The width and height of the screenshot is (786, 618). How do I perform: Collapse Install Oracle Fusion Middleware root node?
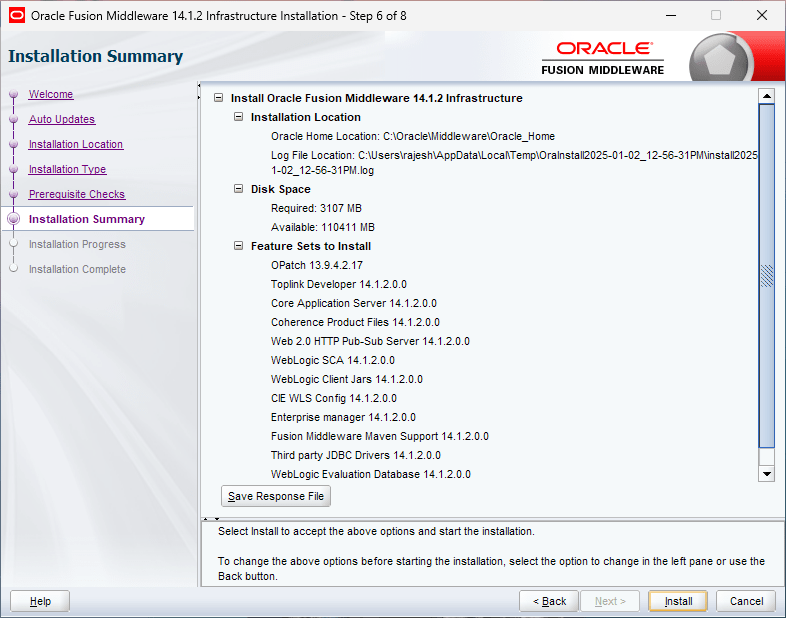[x=219, y=98]
